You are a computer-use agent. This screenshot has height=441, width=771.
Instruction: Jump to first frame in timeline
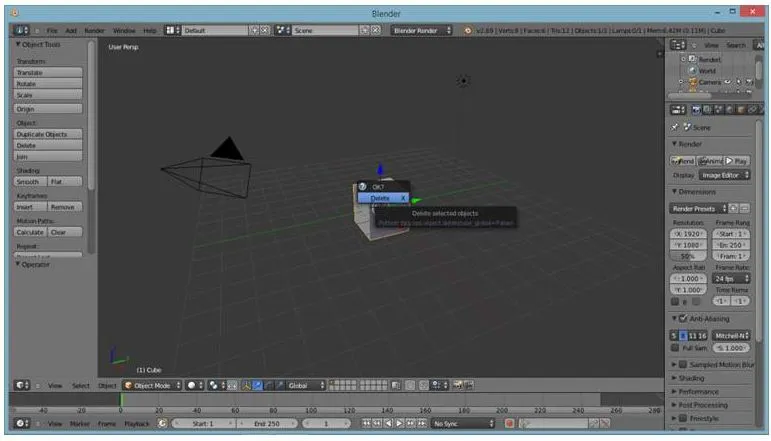coord(366,423)
